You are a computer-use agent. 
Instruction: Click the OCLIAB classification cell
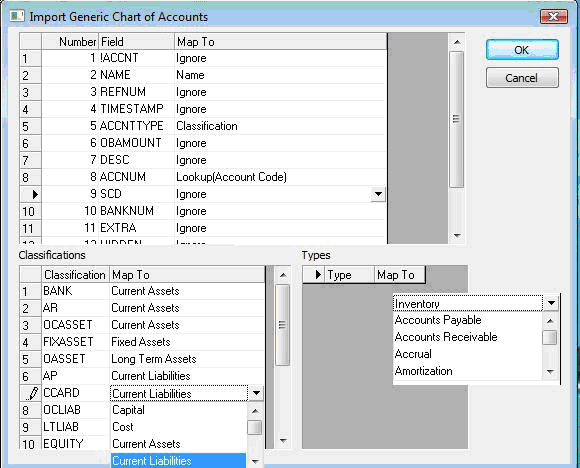tap(75, 410)
